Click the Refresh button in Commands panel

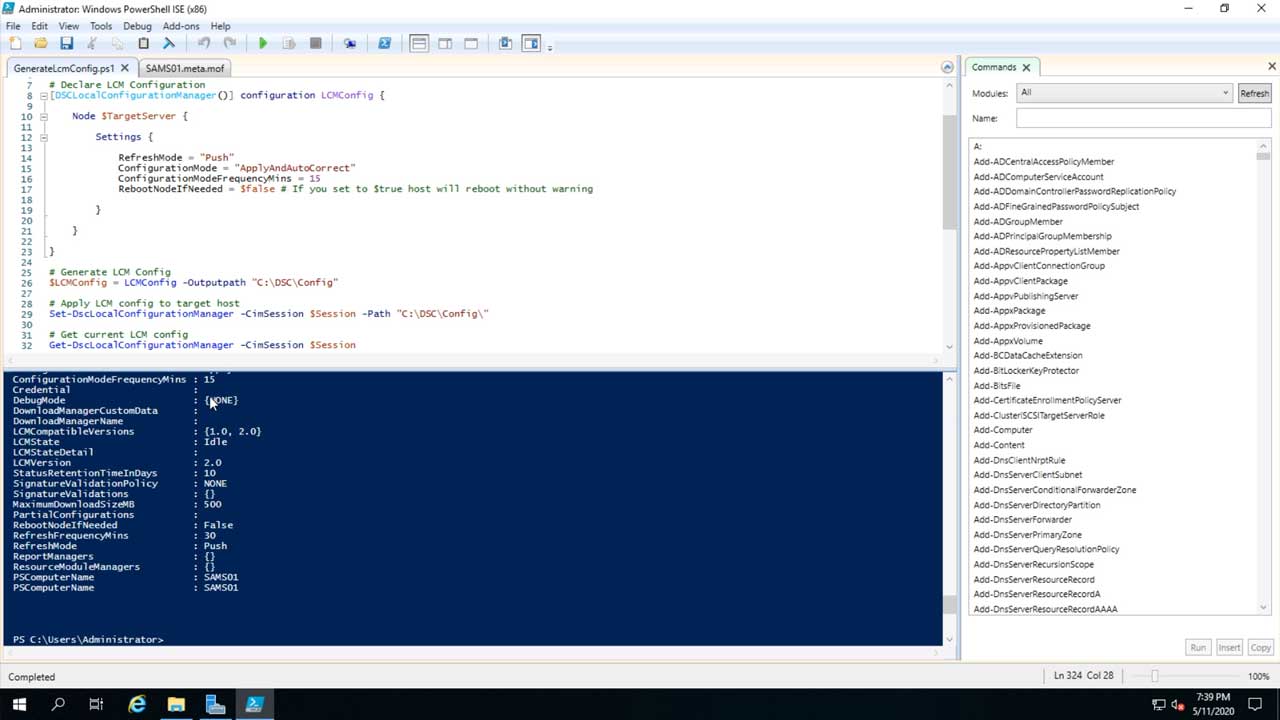coord(1254,93)
